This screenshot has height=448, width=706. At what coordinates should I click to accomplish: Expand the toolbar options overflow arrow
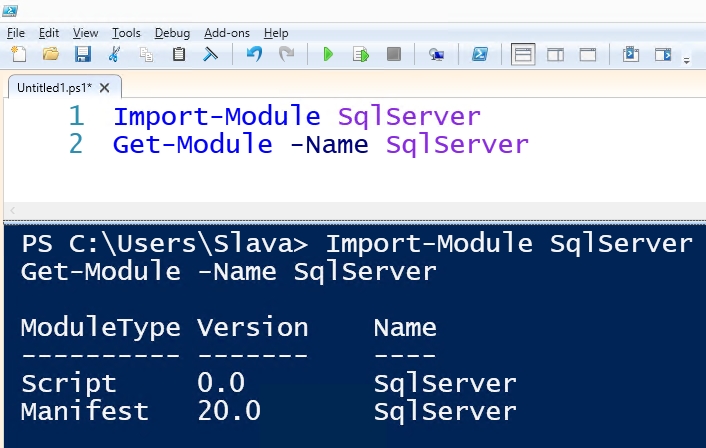[x=687, y=60]
